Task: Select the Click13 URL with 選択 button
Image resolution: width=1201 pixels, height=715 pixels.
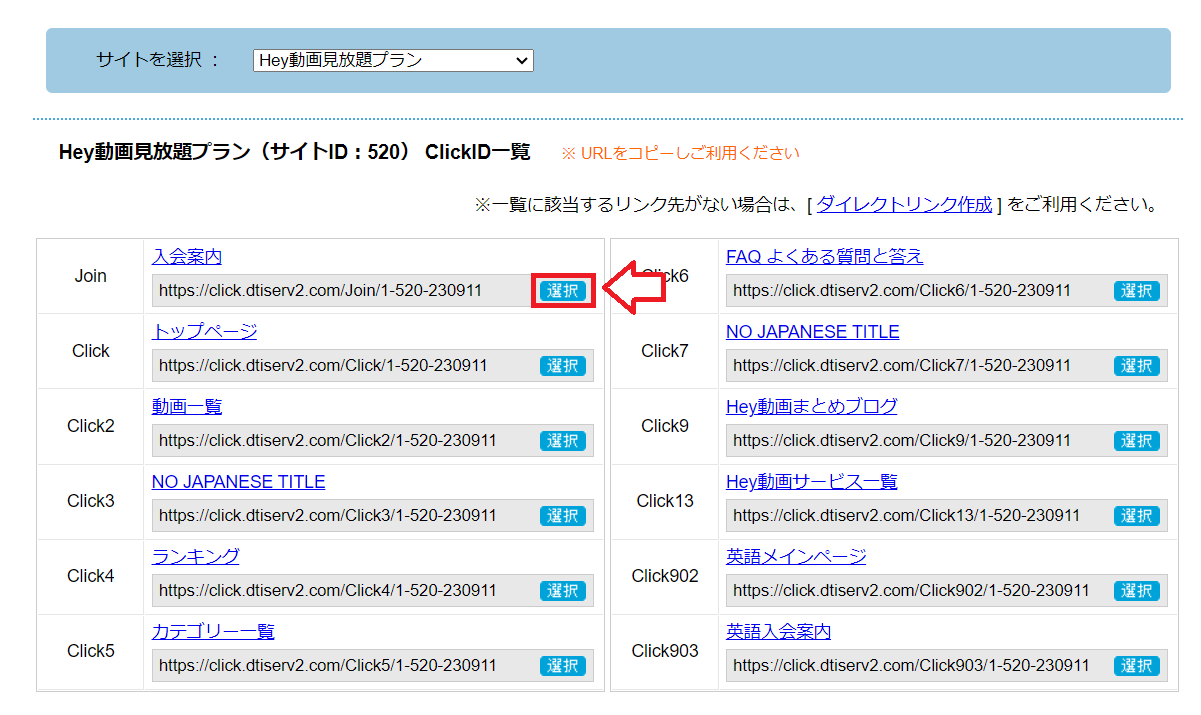Action: tap(1137, 516)
